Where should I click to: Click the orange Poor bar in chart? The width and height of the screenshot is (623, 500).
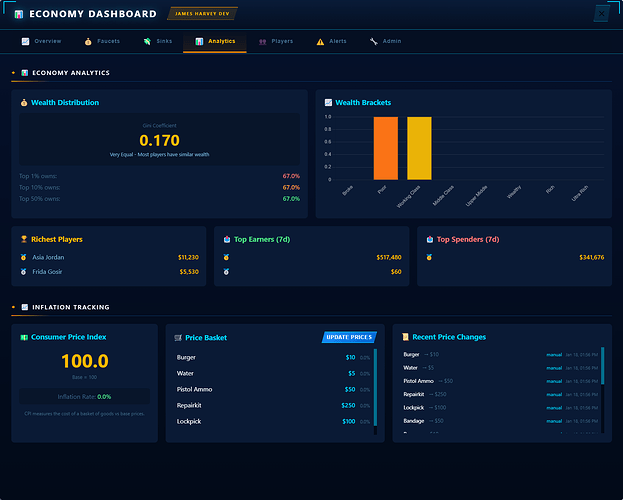click(385, 148)
